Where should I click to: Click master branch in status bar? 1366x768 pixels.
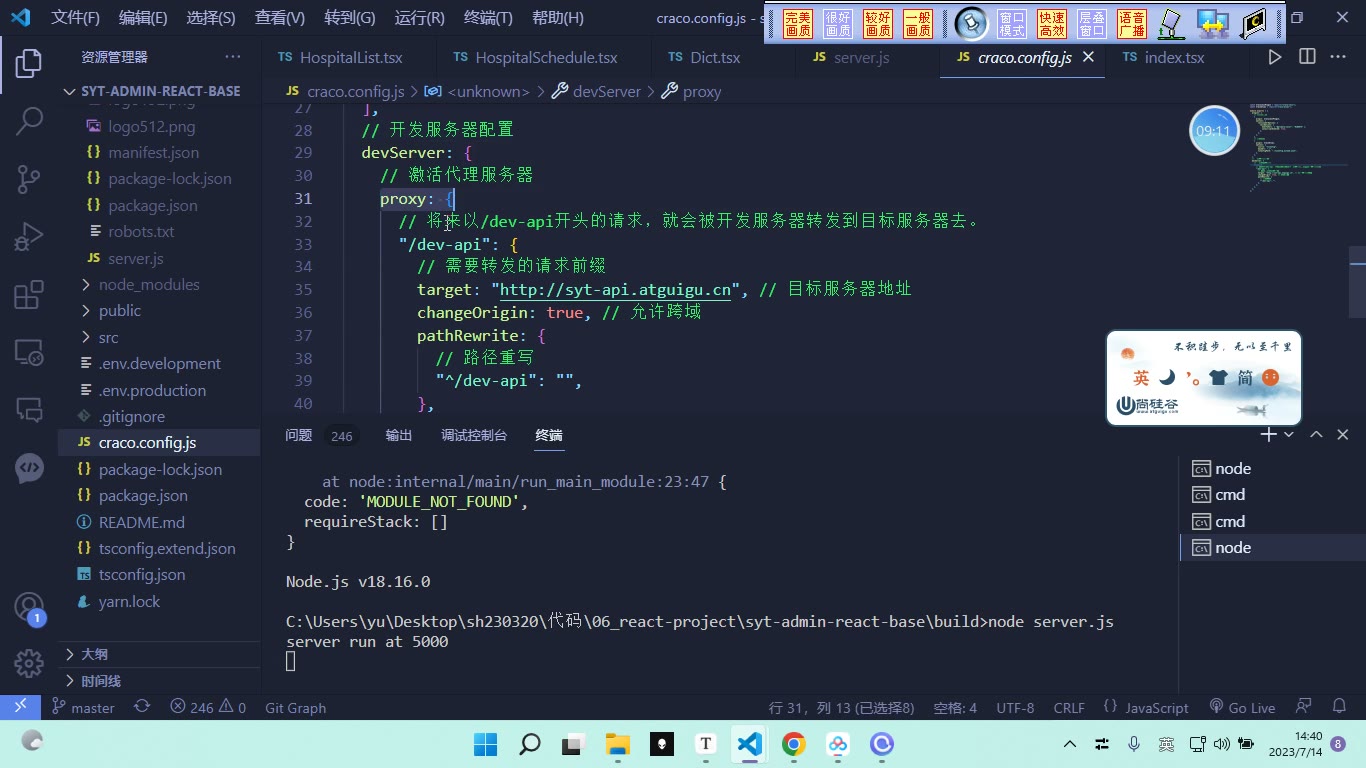pos(83,707)
